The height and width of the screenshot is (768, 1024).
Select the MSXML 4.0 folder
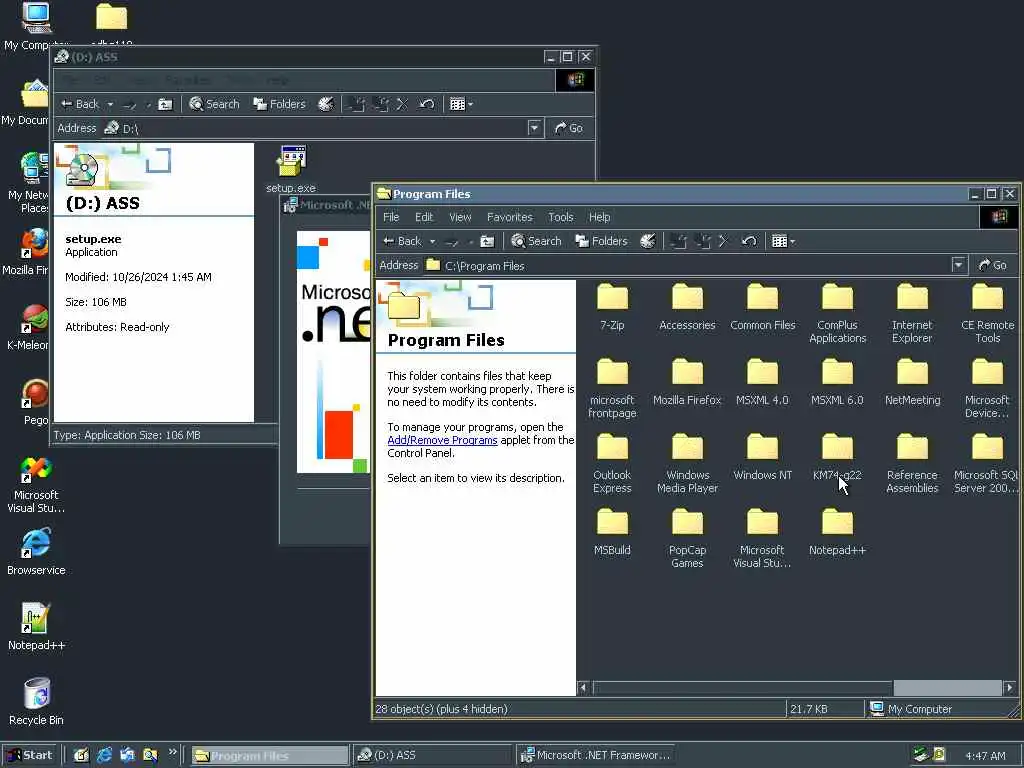click(762, 382)
